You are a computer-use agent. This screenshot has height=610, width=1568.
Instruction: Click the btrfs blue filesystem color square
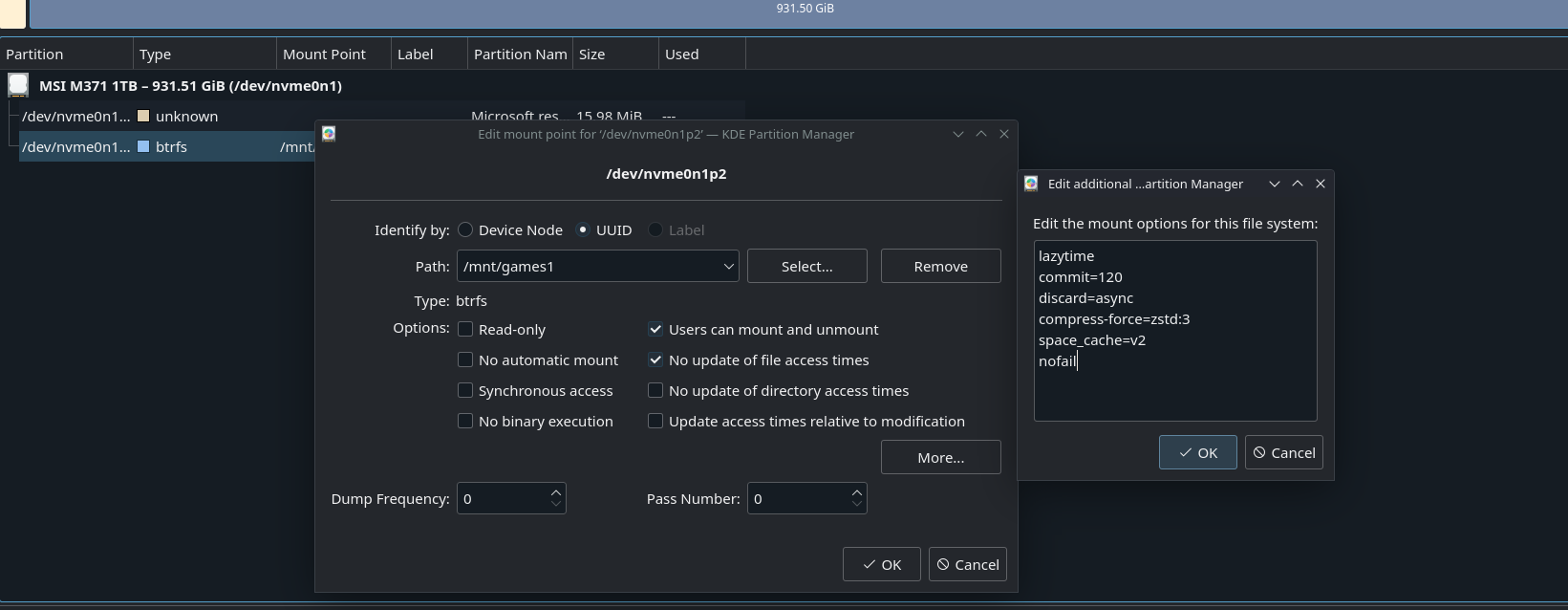pos(143,146)
